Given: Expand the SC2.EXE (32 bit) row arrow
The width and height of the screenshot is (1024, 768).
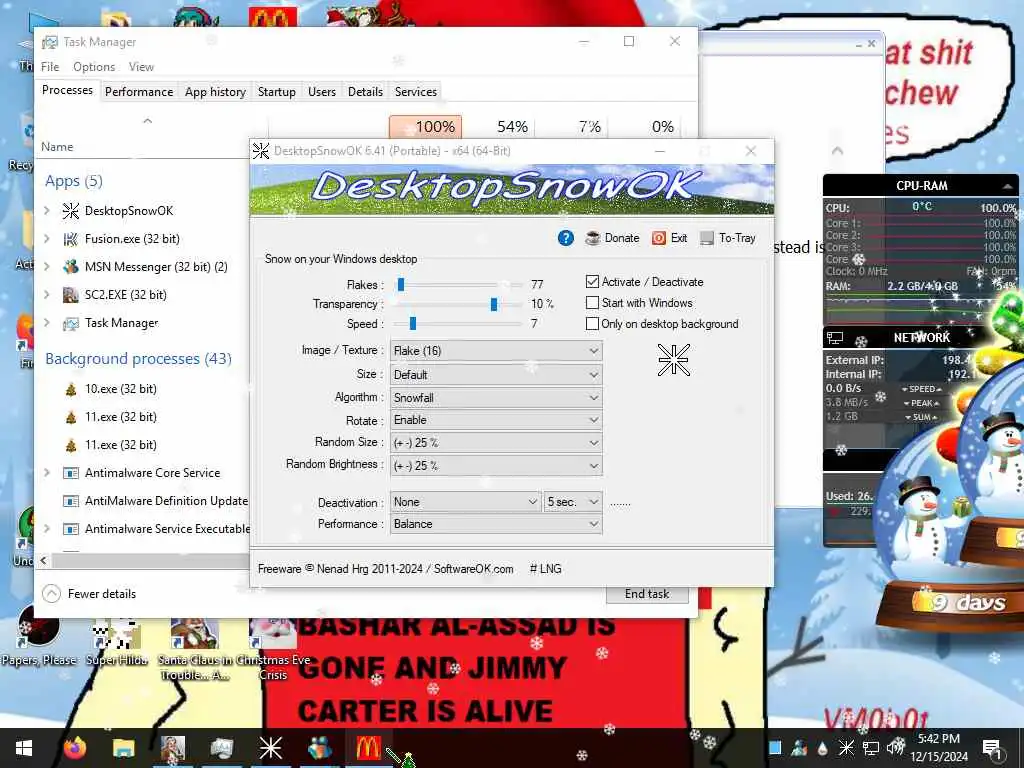Looking at the screenshot, I should pos(47,295).
